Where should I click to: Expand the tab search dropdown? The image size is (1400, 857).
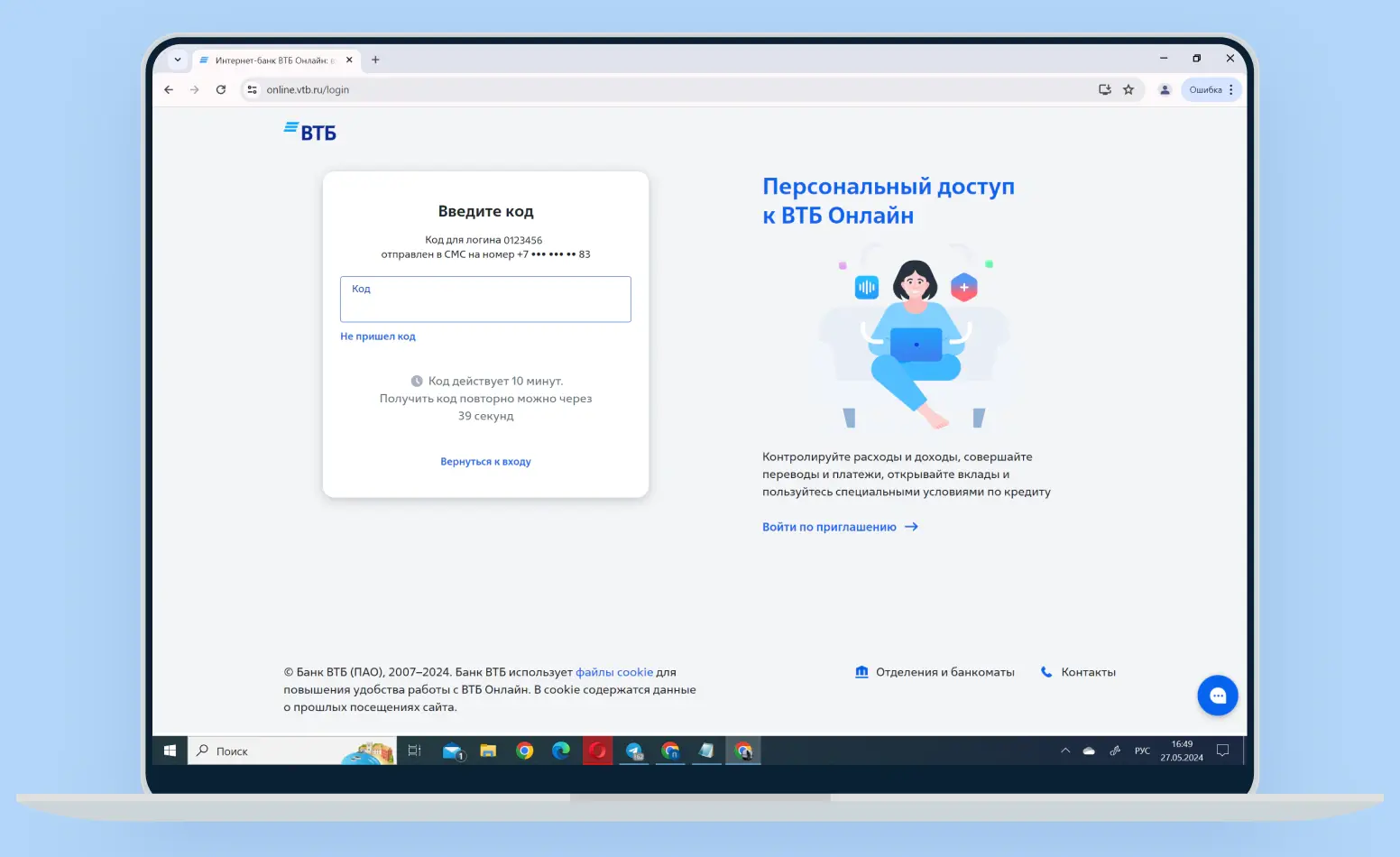coord(178,60)
